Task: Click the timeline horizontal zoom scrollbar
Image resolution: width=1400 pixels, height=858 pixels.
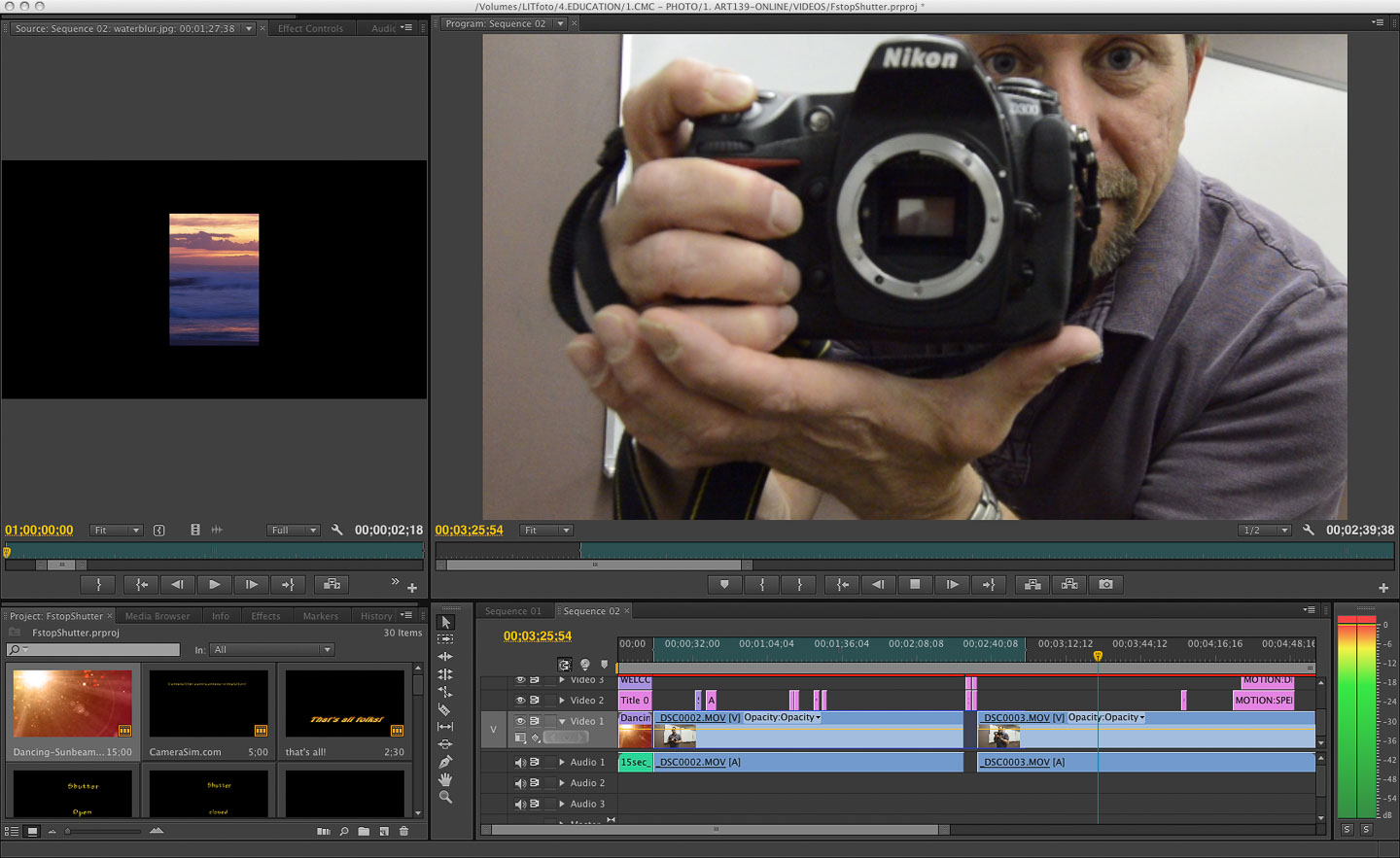Action: (716, 829)
